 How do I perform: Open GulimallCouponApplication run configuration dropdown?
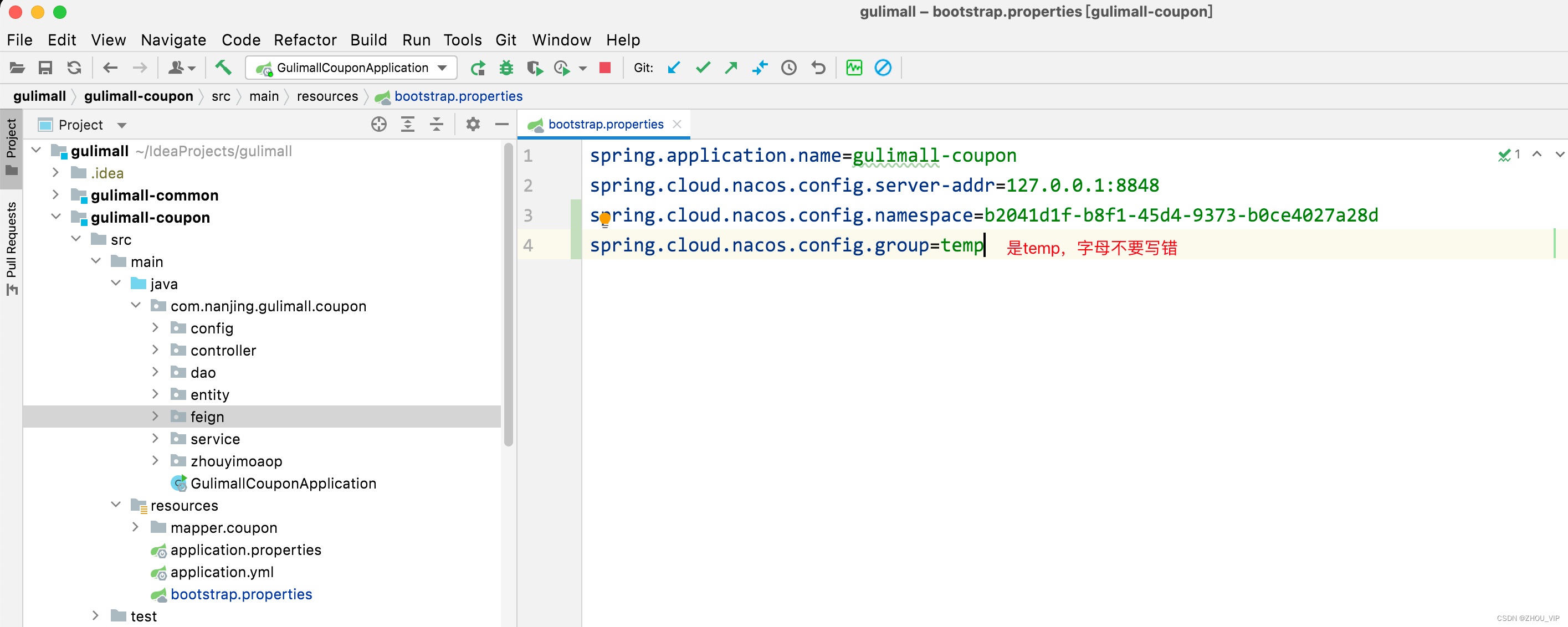[351, 68]
